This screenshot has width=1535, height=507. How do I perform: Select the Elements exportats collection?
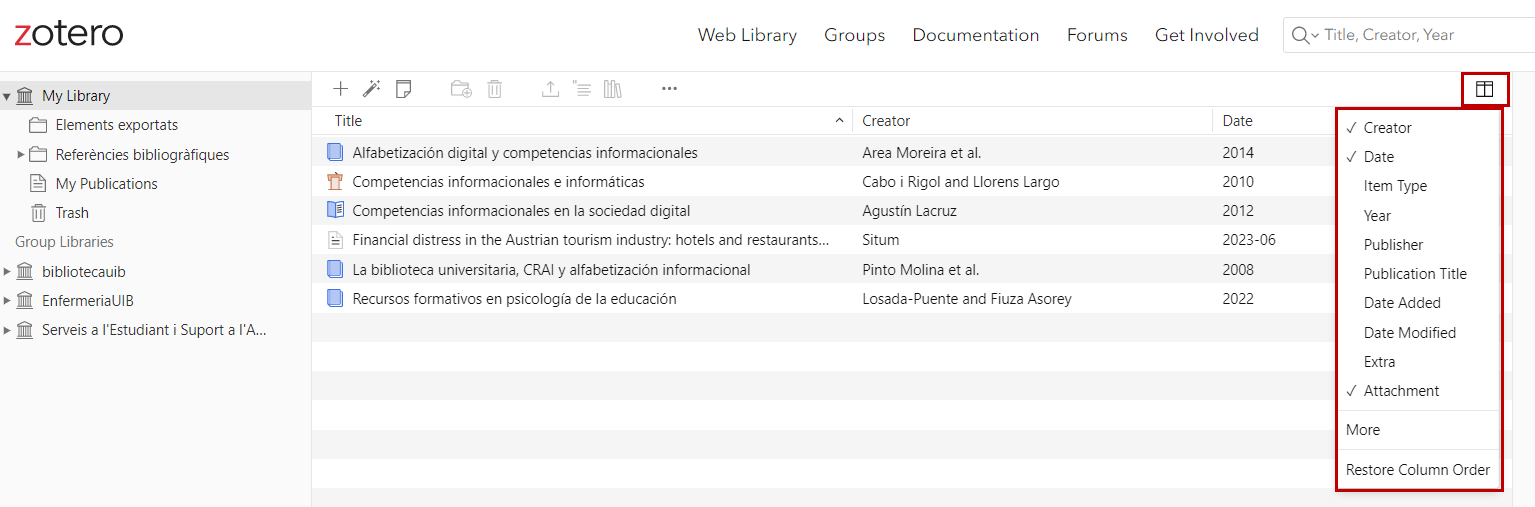pos(155,125)
